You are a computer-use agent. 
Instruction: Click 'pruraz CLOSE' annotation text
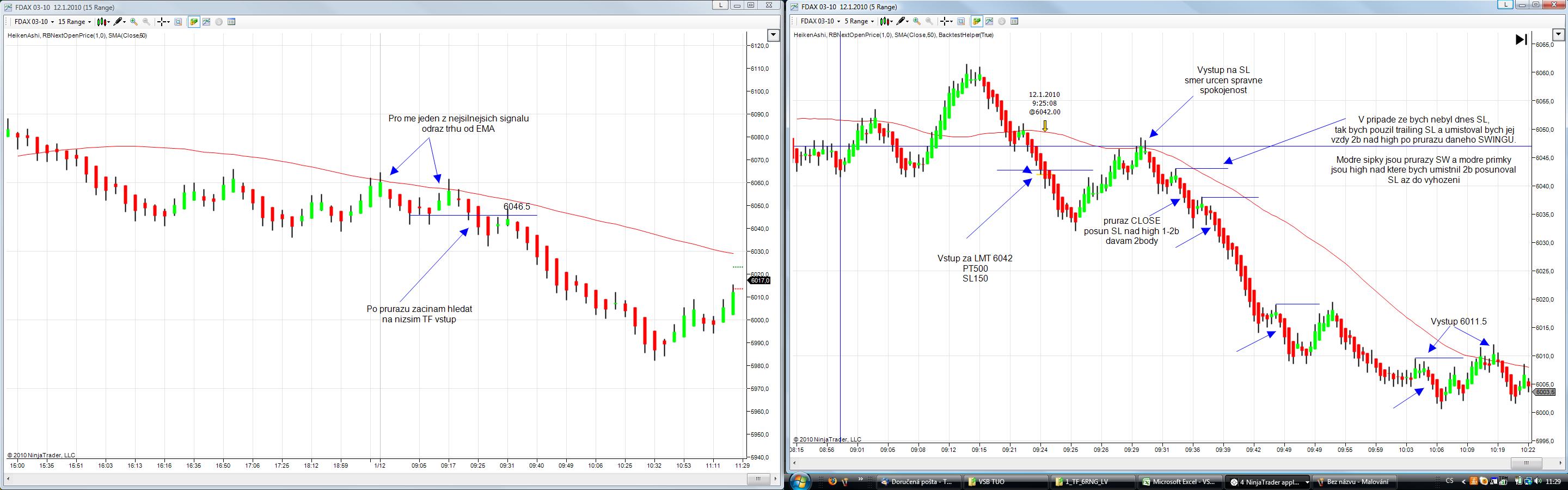tap(1131, 220)
